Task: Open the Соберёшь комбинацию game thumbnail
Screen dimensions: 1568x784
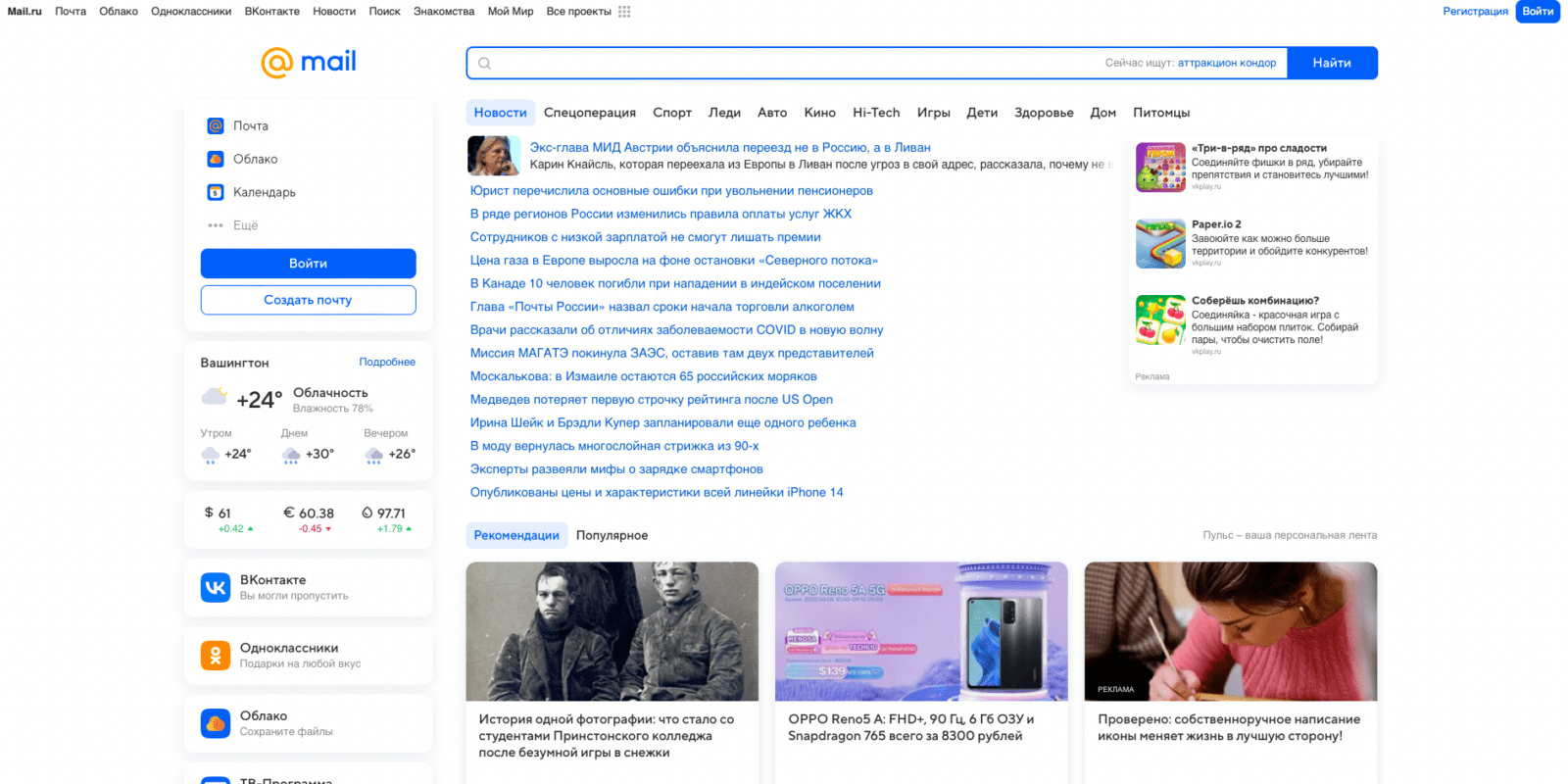Action: point(1160,319)
